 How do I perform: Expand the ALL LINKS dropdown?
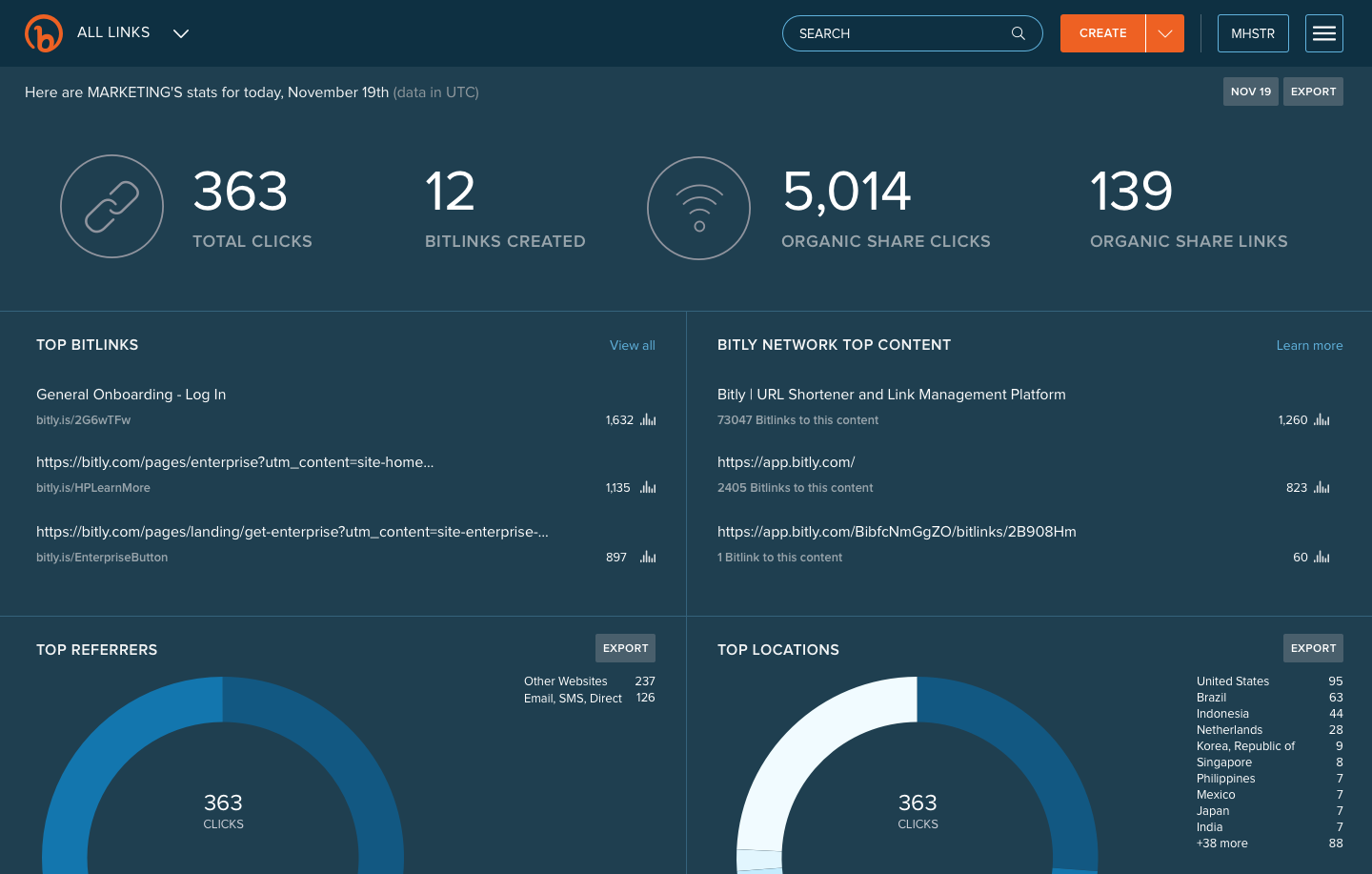(x=180, y=32)
